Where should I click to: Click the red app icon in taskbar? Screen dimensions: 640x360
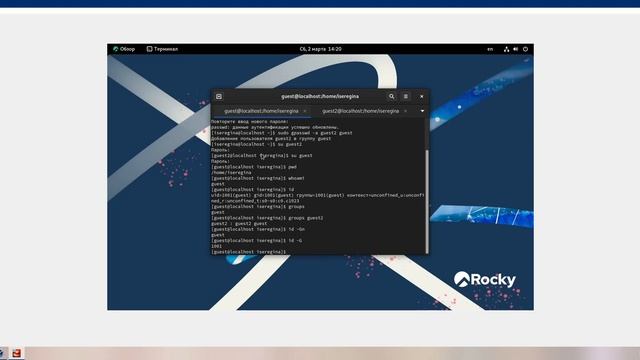tap(17, 353)
